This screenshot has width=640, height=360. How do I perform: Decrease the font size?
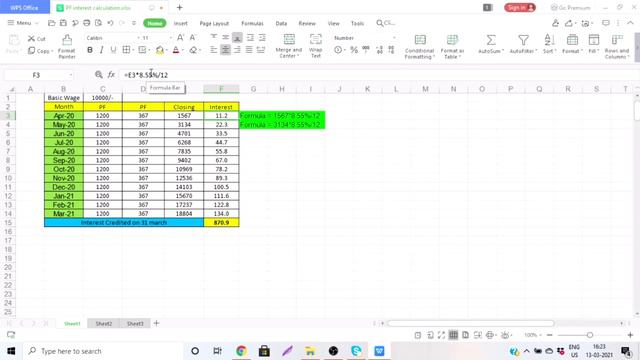(192, 38)
